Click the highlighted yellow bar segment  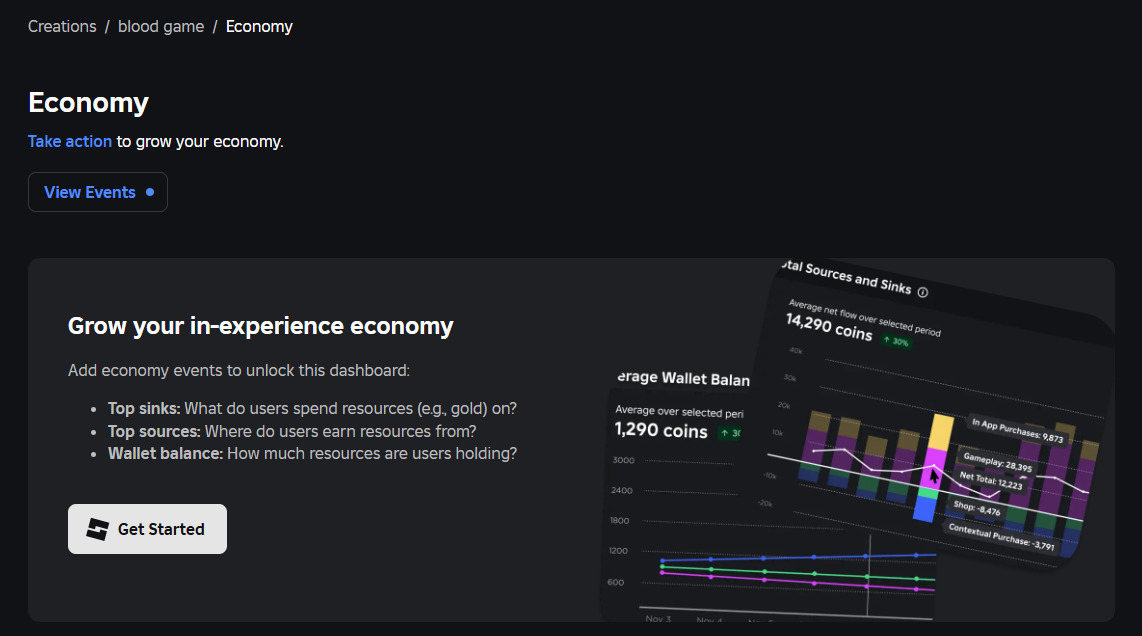[x=941, y=431]
